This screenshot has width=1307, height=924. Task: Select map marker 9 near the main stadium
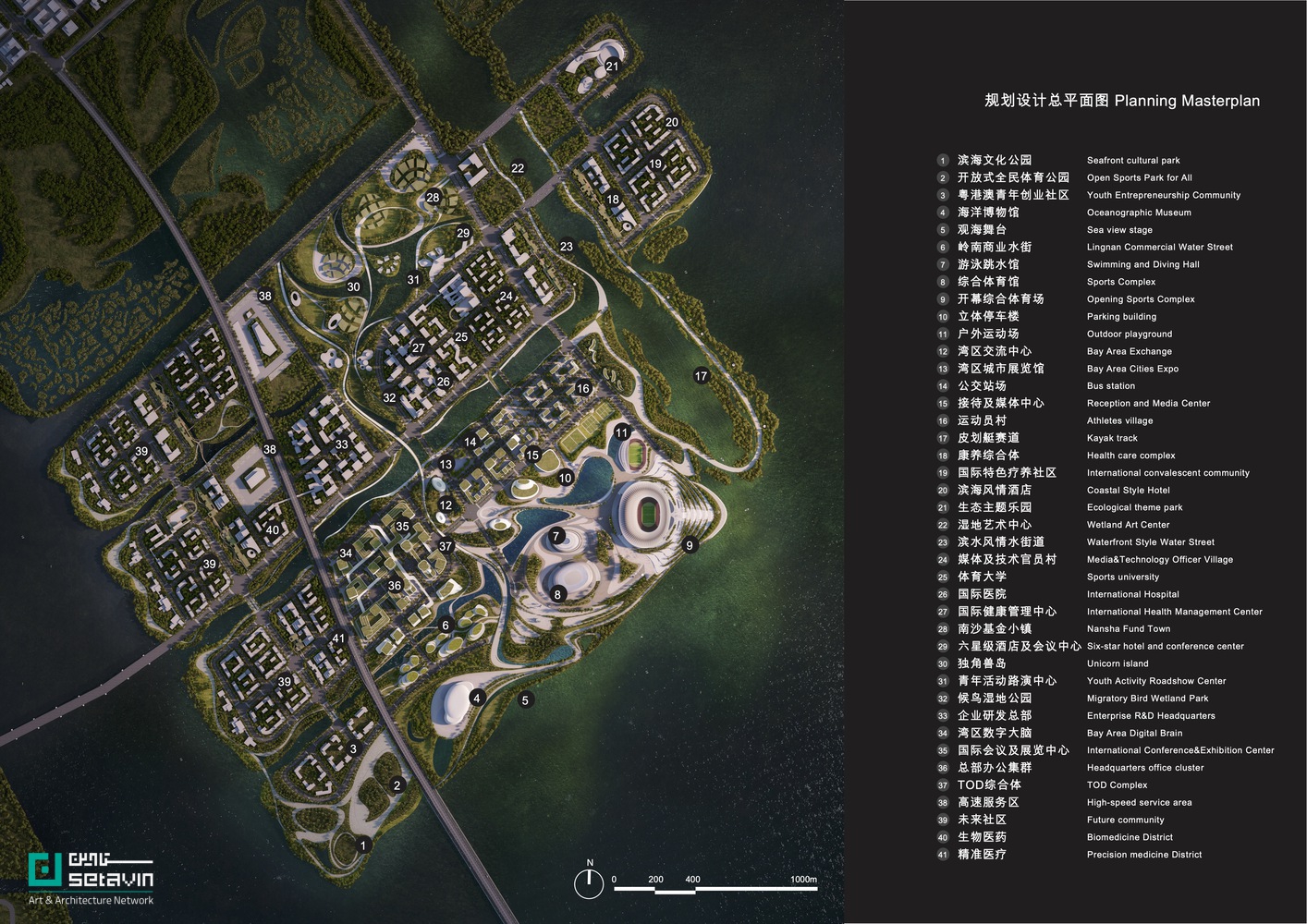coord(690,546)
